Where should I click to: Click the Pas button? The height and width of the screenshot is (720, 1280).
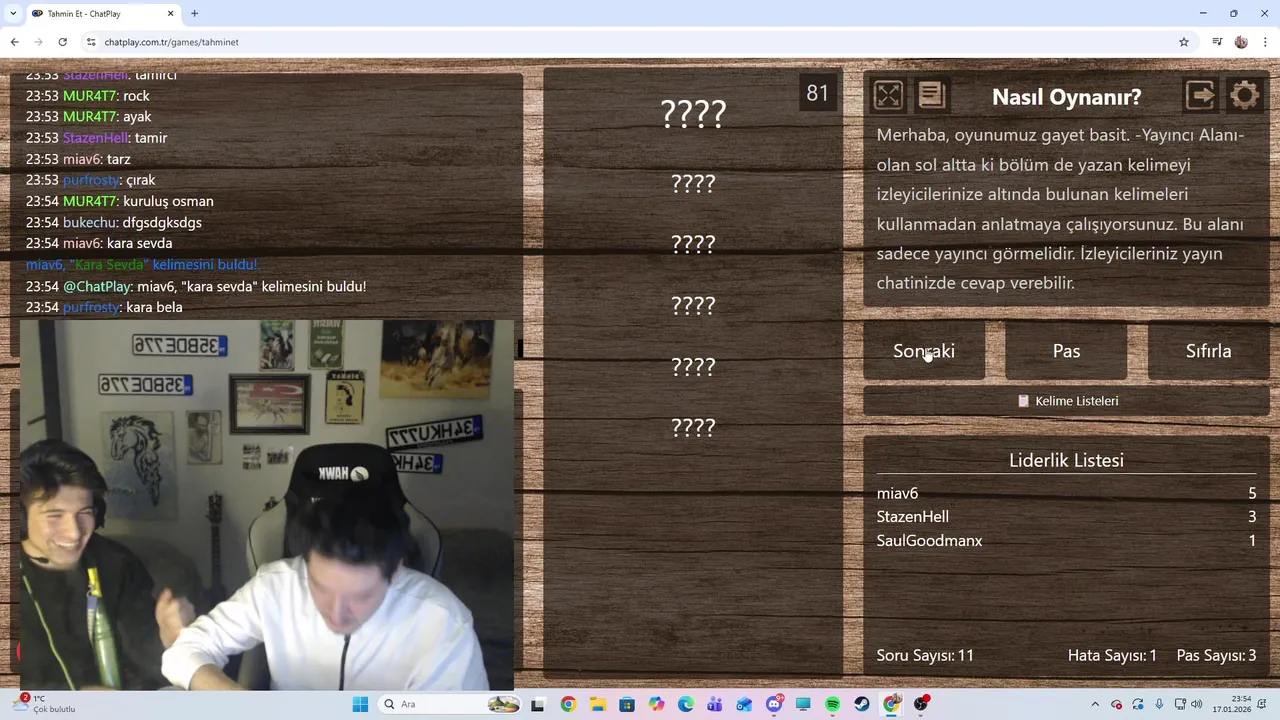[1066, 351]
